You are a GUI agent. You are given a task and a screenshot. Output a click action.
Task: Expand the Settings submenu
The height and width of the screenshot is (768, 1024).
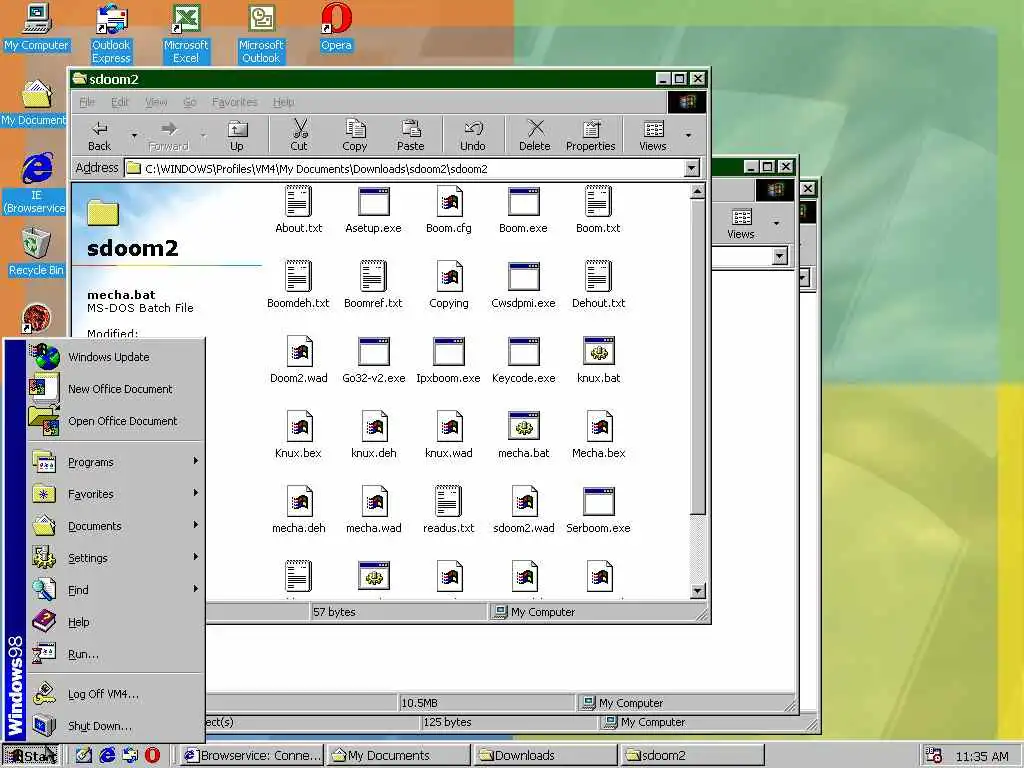click(x=116, y=558)
